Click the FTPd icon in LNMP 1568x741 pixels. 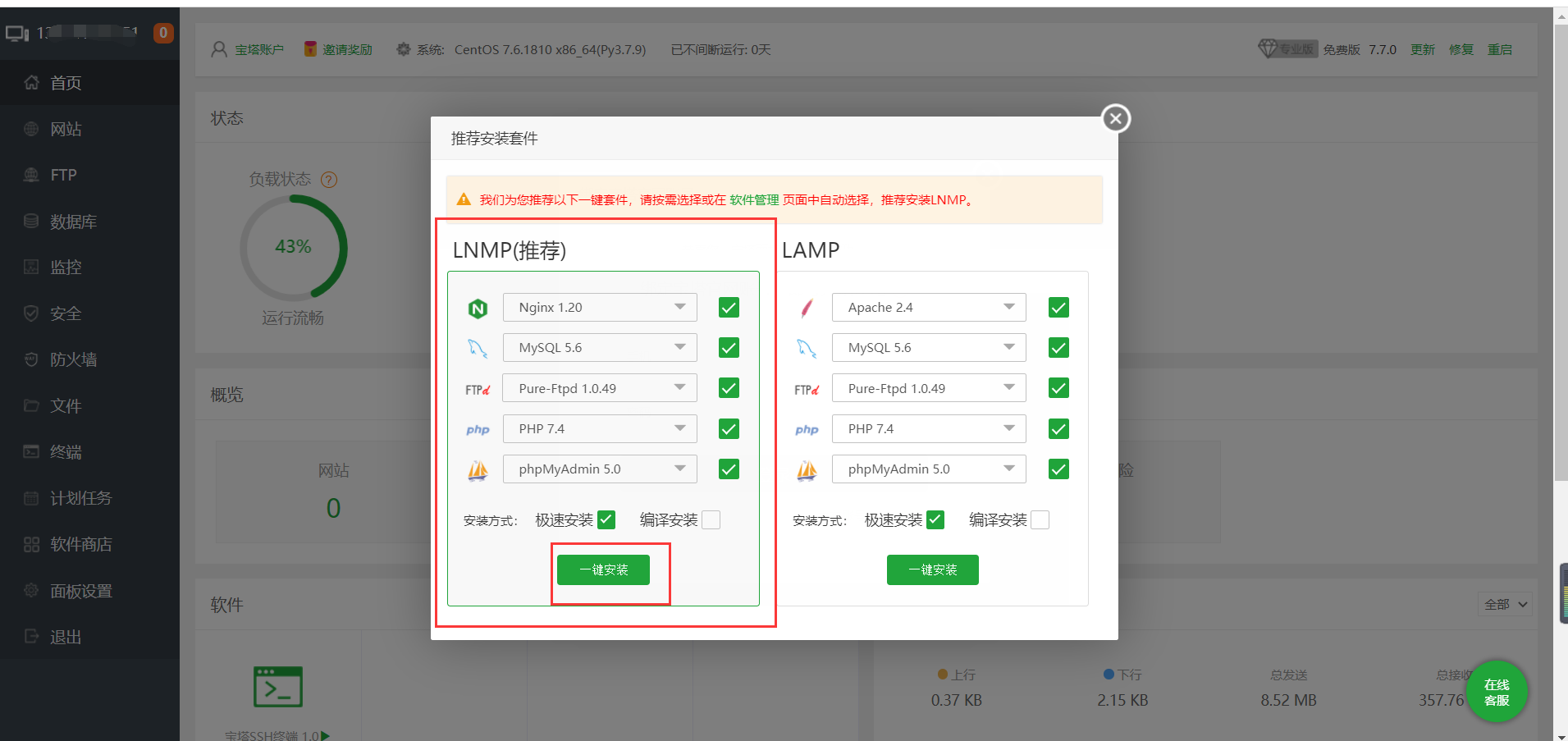pyautogui.click(x=478, y=390)
